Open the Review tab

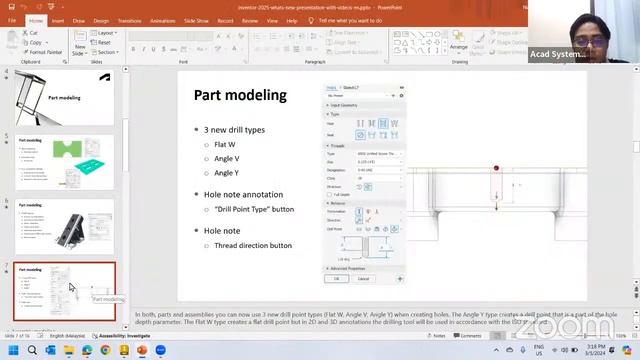click(250, 20)
